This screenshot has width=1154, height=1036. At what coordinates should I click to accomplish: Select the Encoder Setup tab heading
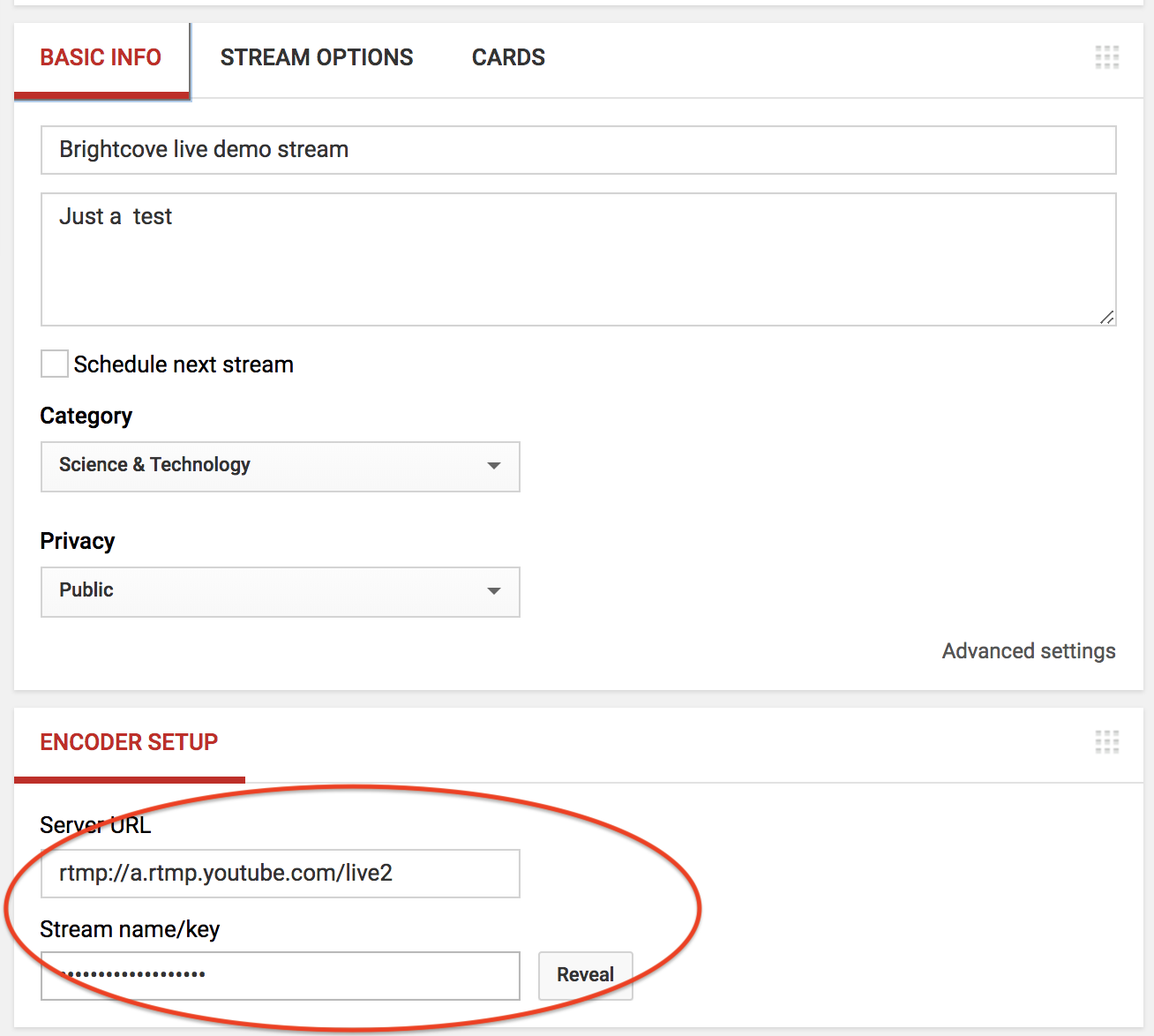point(129,743)
